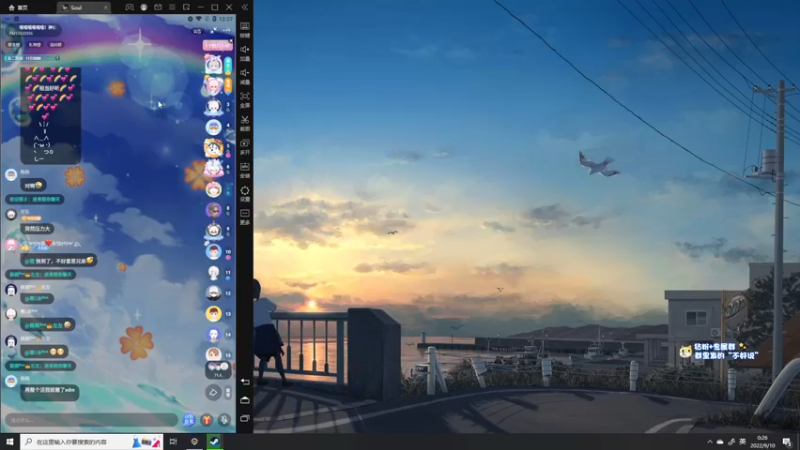800x450 pixels.
Task: Click the heart emoji art message bubble
Action: pyautogui.click(x=50, y=115)
